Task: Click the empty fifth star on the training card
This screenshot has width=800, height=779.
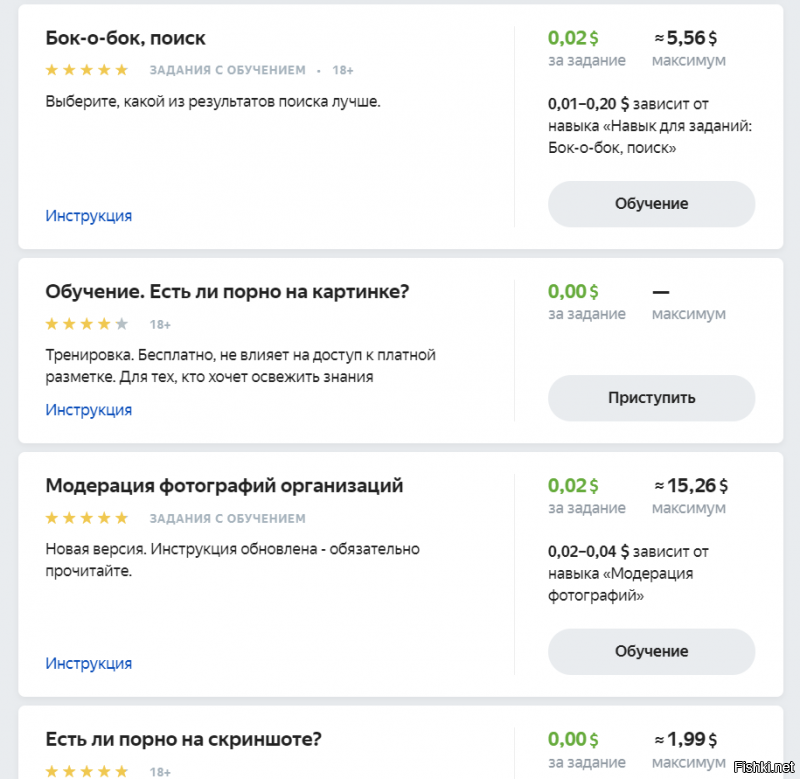Action: 124,324
